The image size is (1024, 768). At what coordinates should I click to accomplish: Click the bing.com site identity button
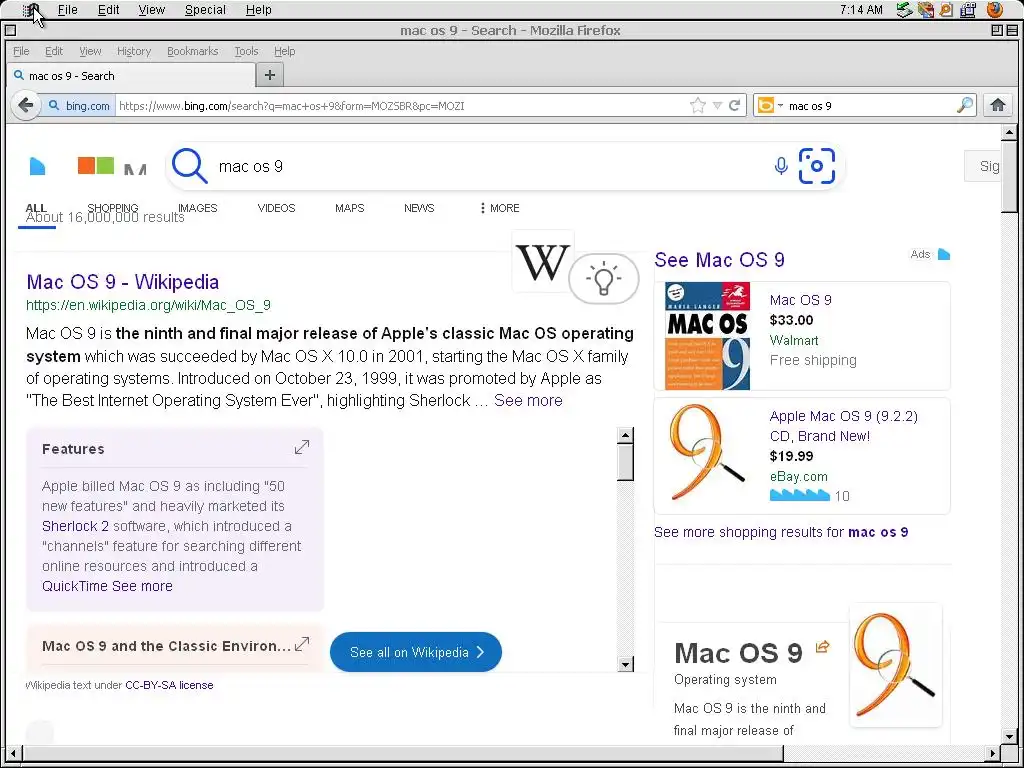pos(78,105)
